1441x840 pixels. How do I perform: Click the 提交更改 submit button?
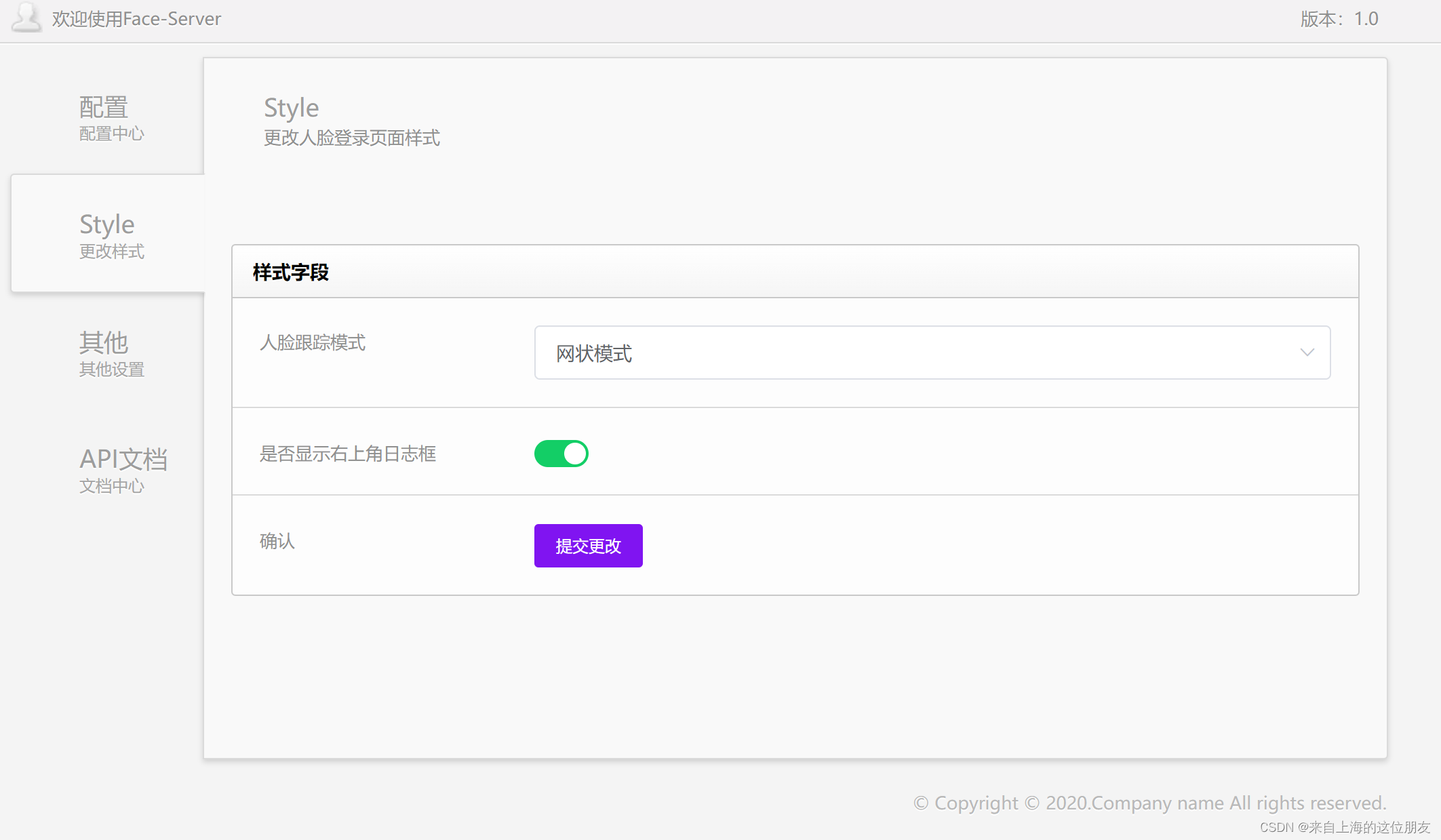[589, 546]
